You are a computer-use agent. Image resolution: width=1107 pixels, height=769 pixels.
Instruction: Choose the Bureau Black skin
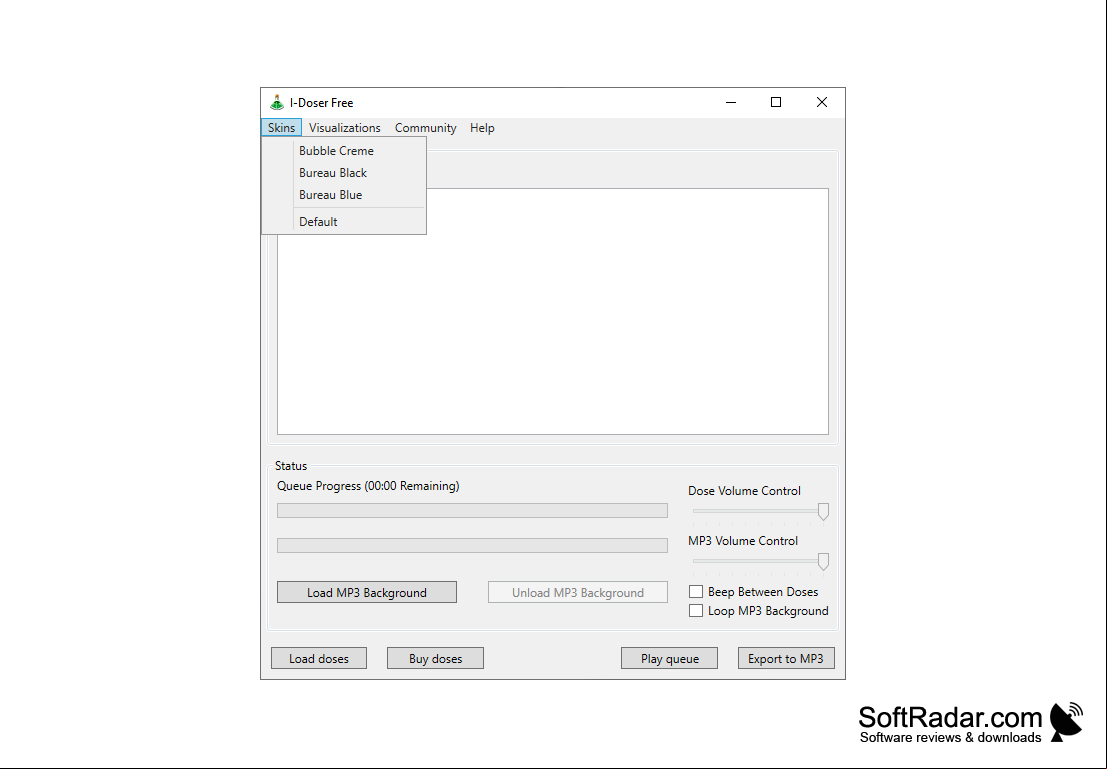coord(344,172)
